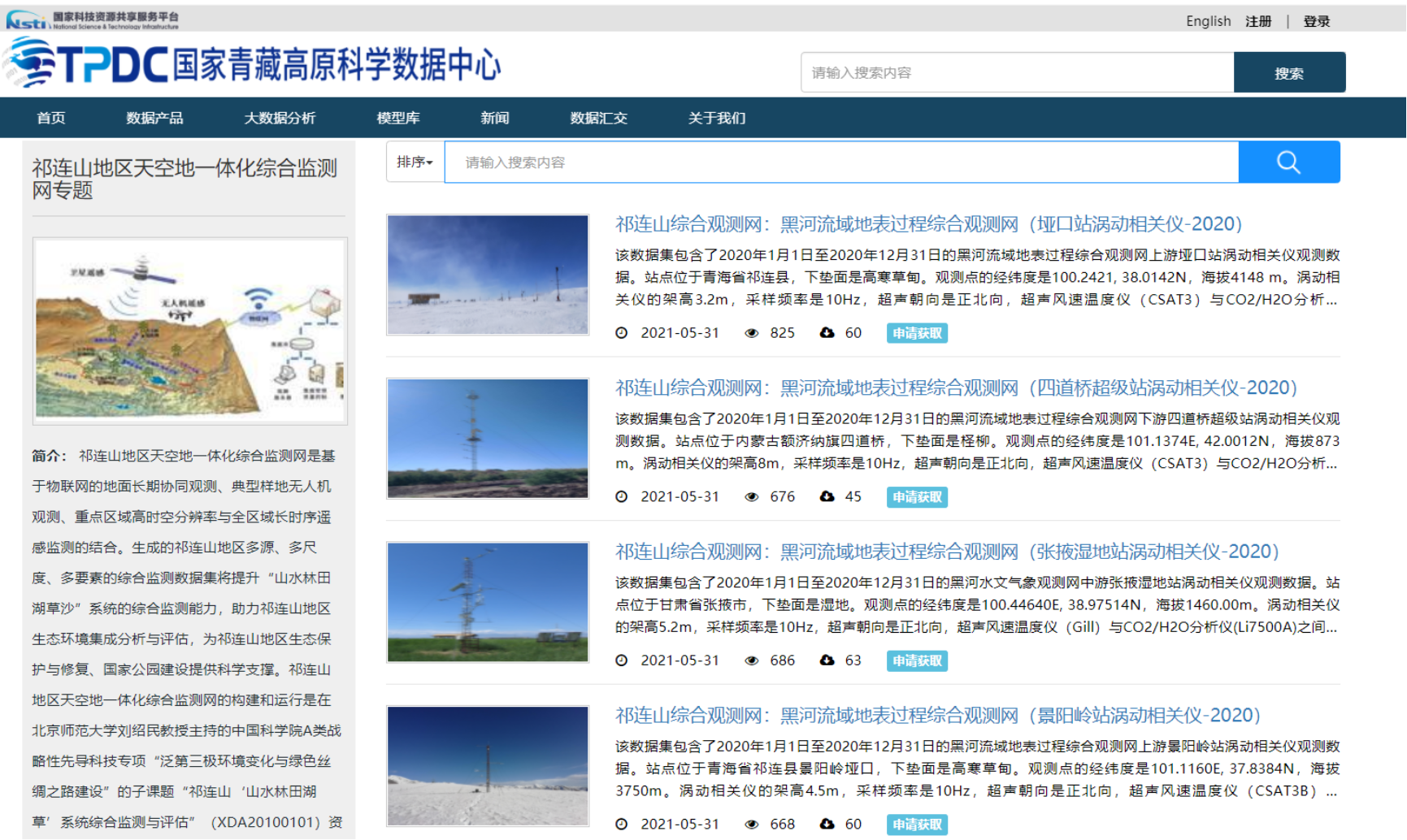Click the blue magnifying glass search icon

[x=1288, y=162]
